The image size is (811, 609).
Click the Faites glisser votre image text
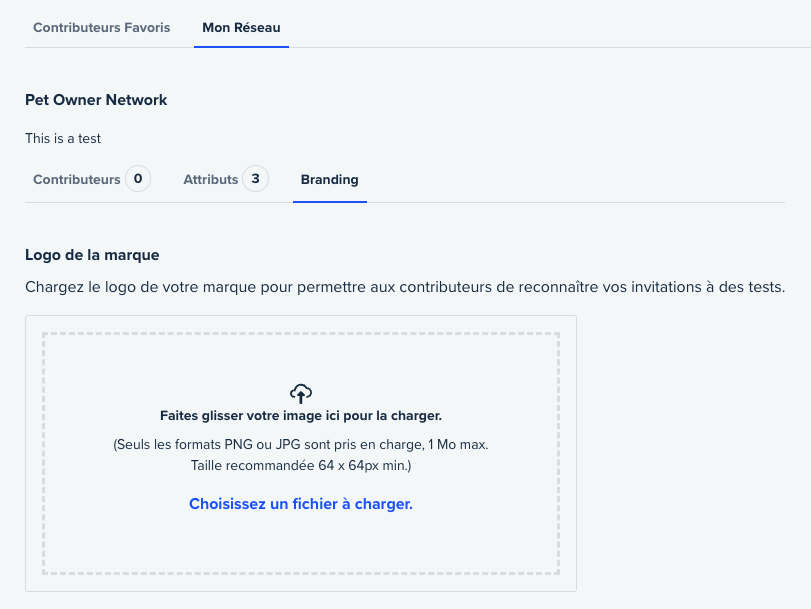pos(301,415)
